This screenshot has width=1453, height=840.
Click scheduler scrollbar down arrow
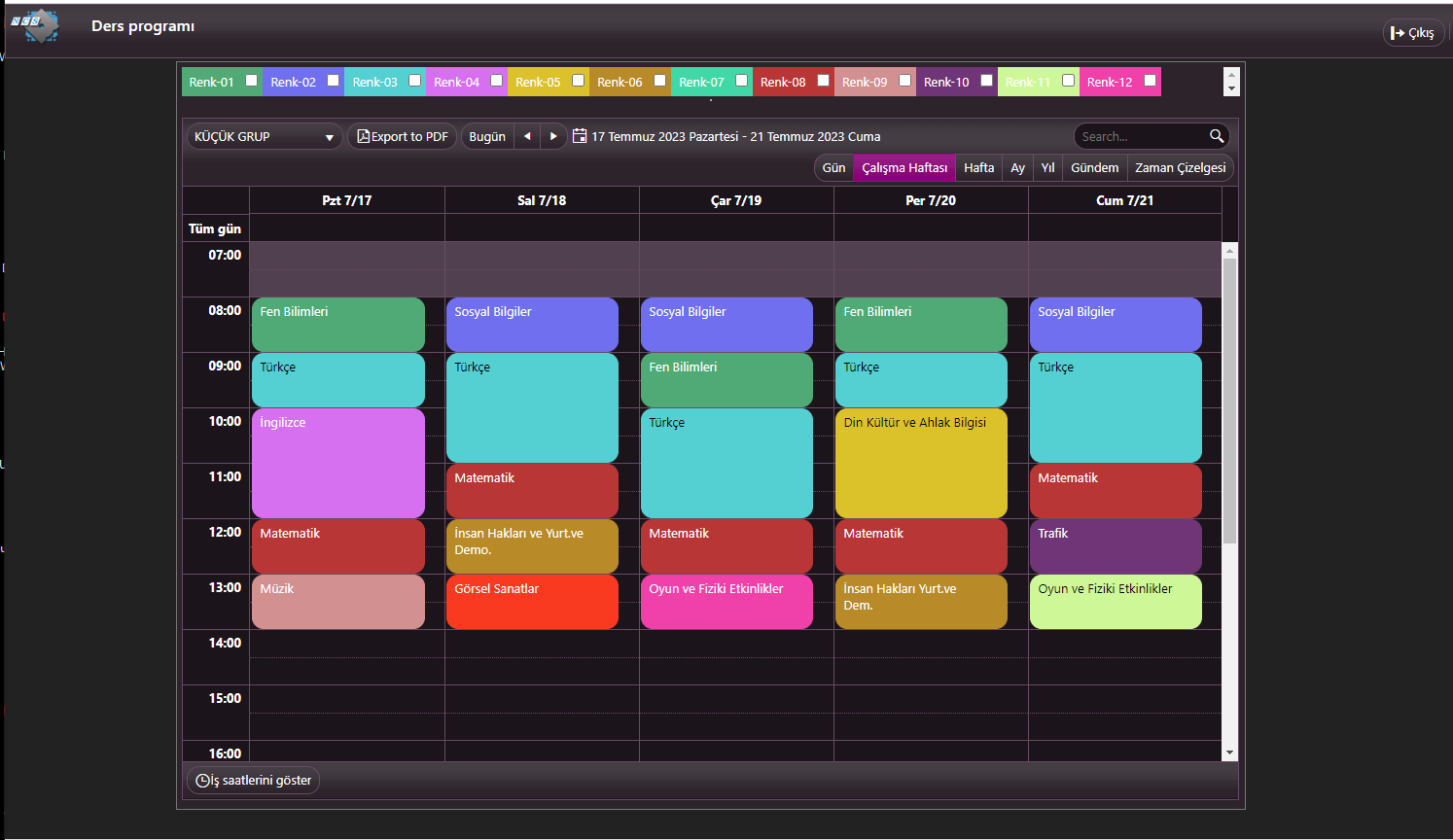(1229, 752)
